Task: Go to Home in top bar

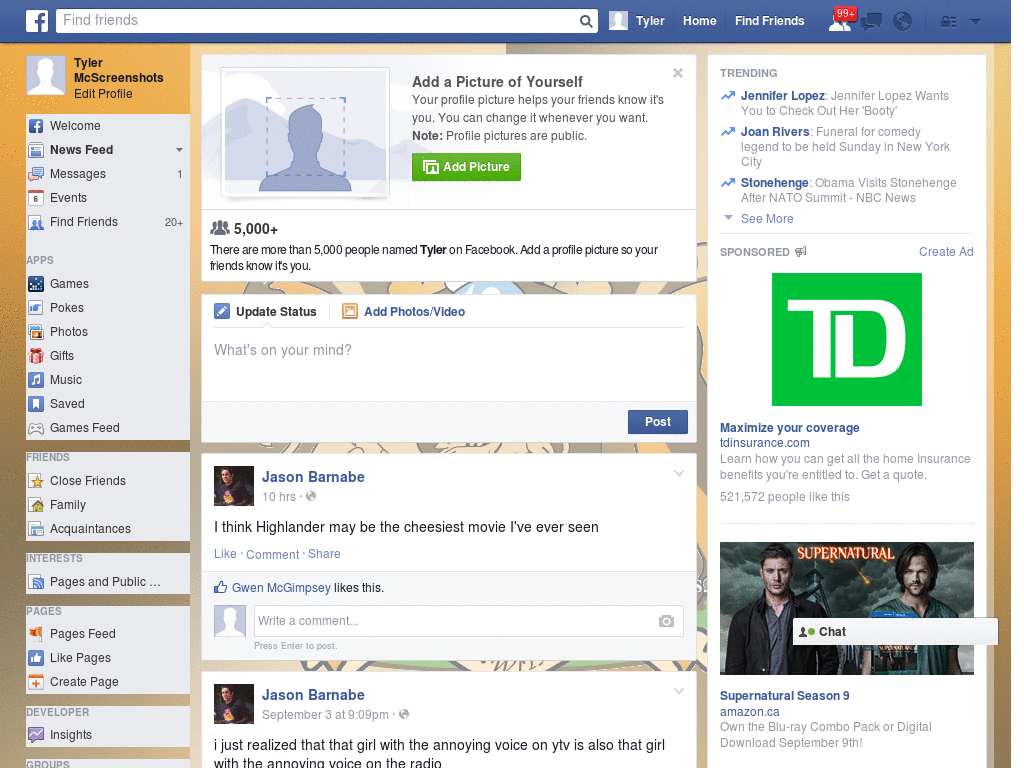Action: pyautogui.click(x=699, y=21)
